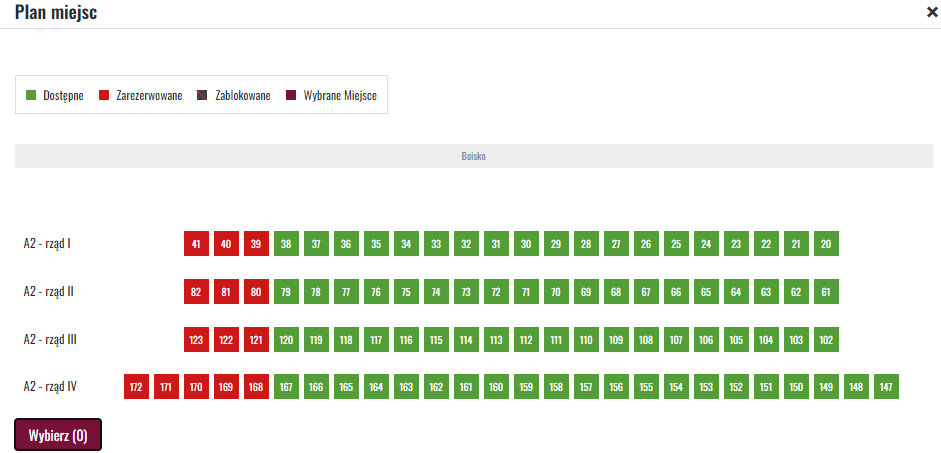Pick seat 147 in rząd IV

pyautogui.click(x=886, y=386)
